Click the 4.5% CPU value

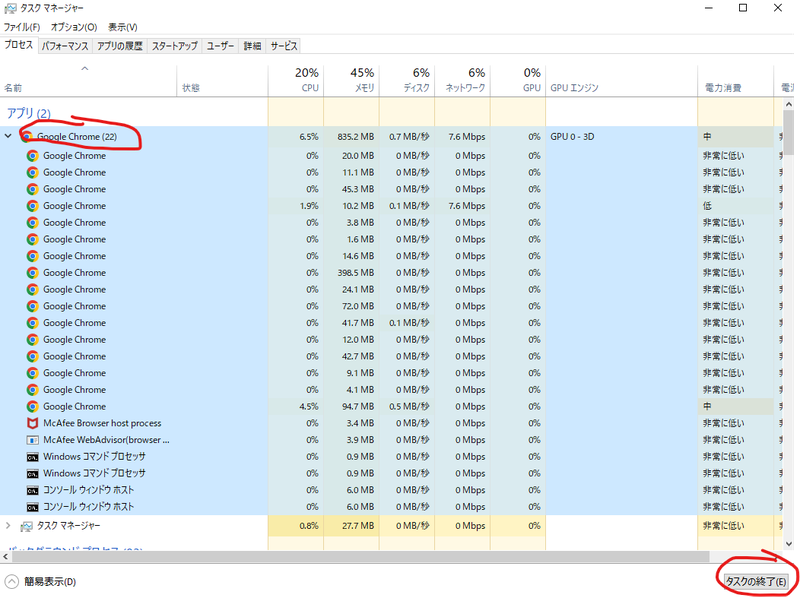click(309, 407)
